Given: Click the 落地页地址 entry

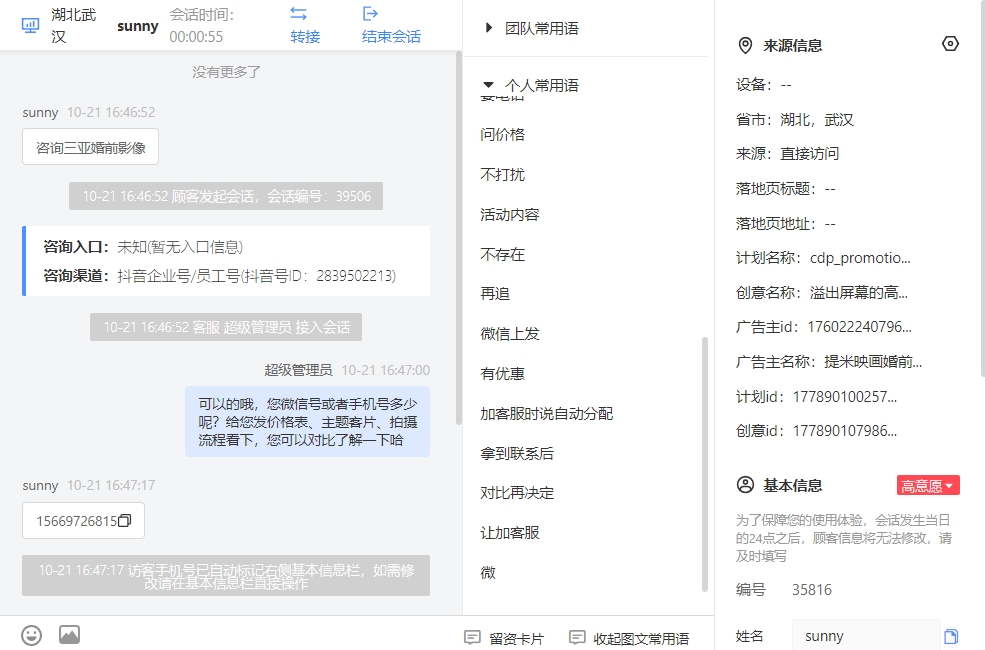Looking at the screenshot, I should [x=786, y=224].
